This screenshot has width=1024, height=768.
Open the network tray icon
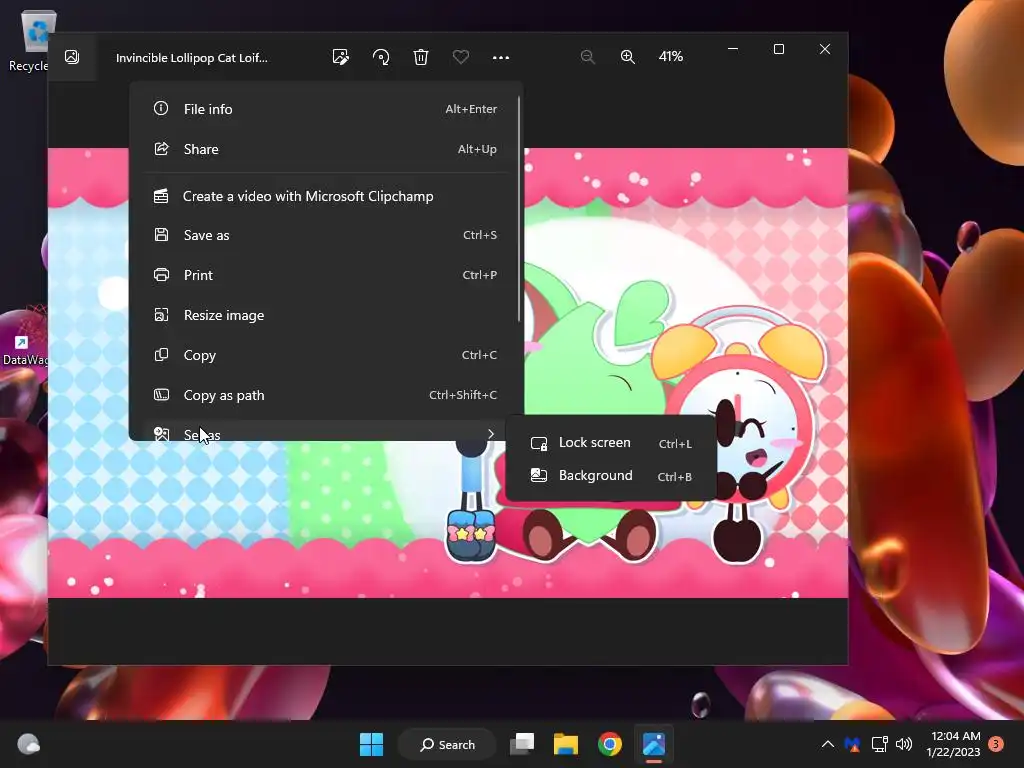click(879, 744)
